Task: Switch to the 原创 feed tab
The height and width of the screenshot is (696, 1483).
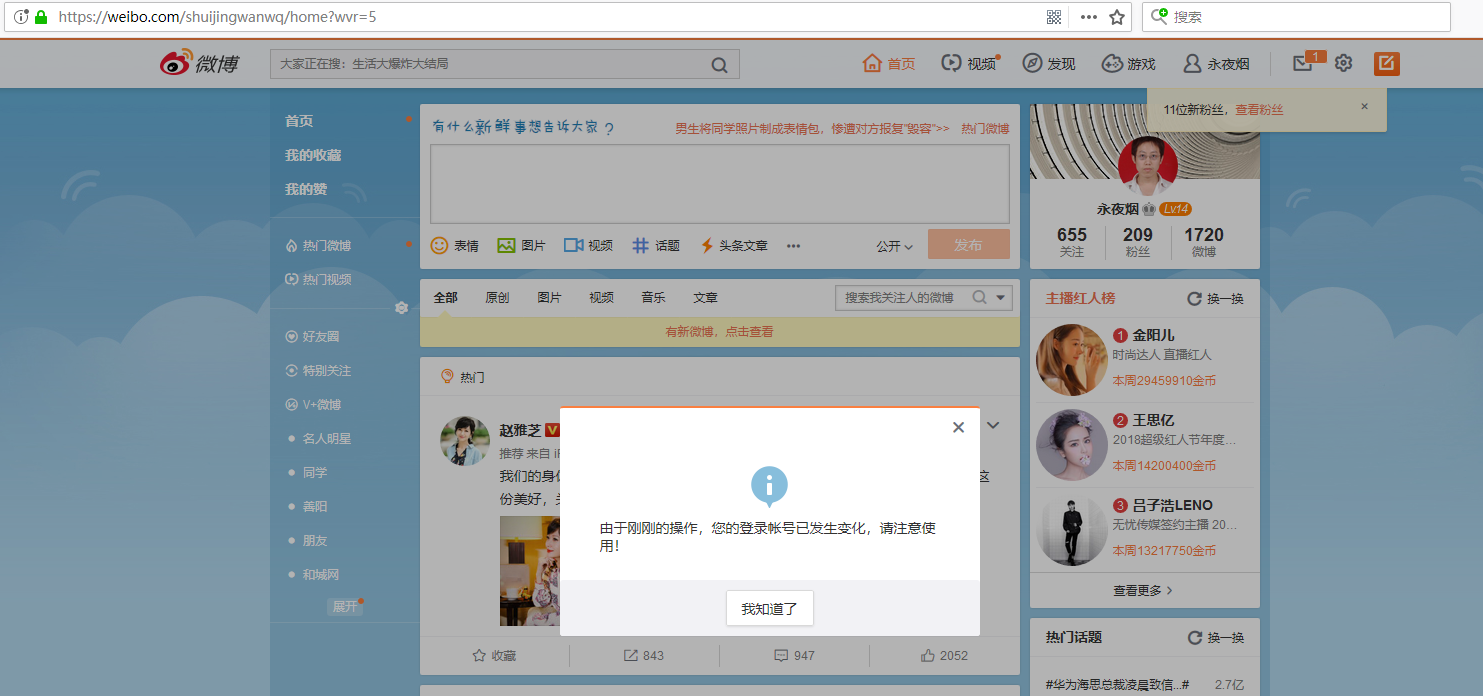Action: (x=497, y=297)
